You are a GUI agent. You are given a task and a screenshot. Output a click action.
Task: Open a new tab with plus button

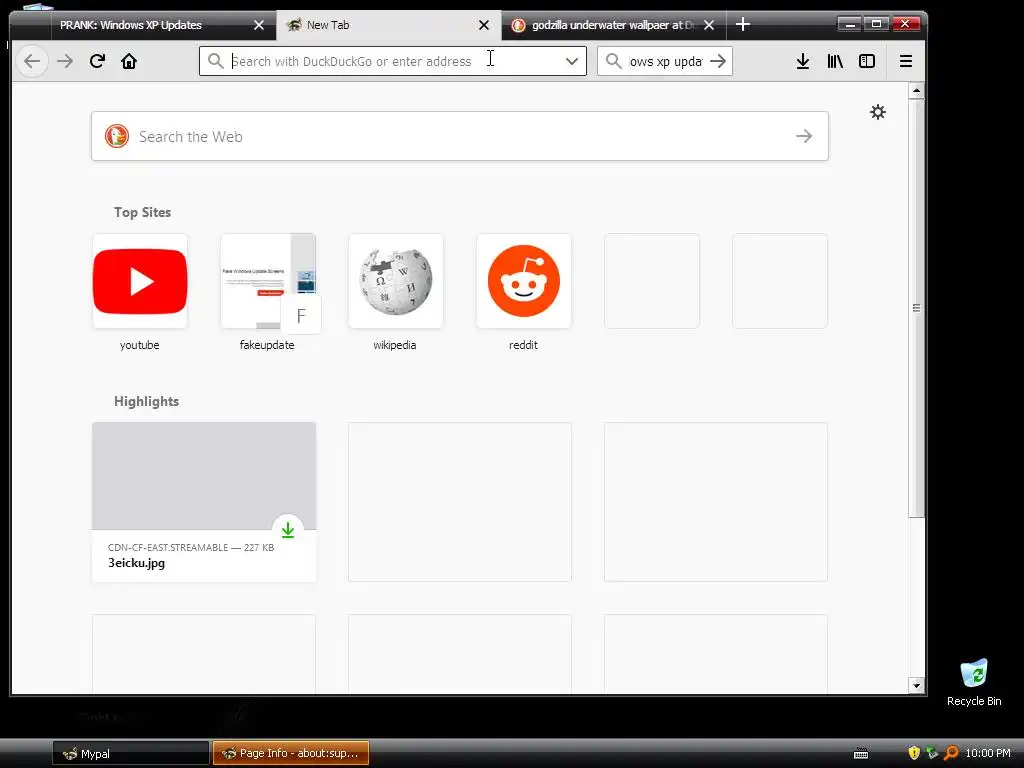coord(743,25)
